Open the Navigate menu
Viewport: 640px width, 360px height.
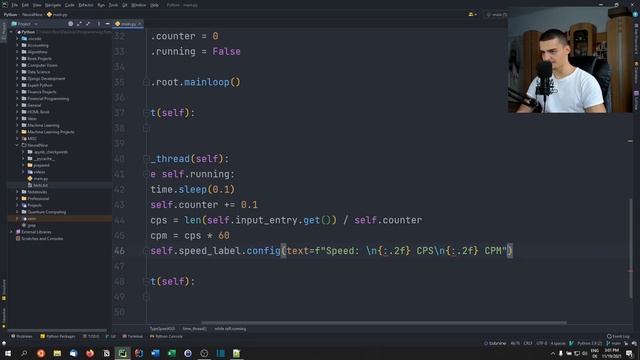pyautogui.click(x=53, y=5)
